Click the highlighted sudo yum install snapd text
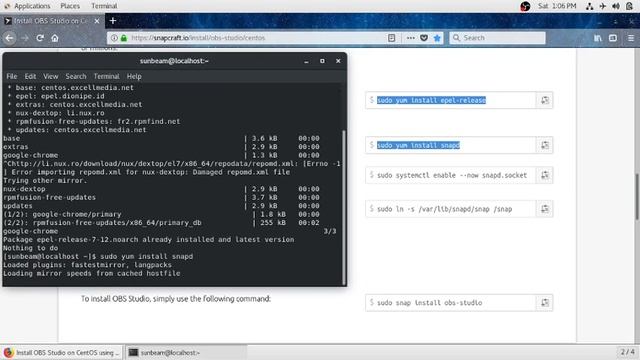This screenshot has width=640, height=360. [x=418, y=145]
